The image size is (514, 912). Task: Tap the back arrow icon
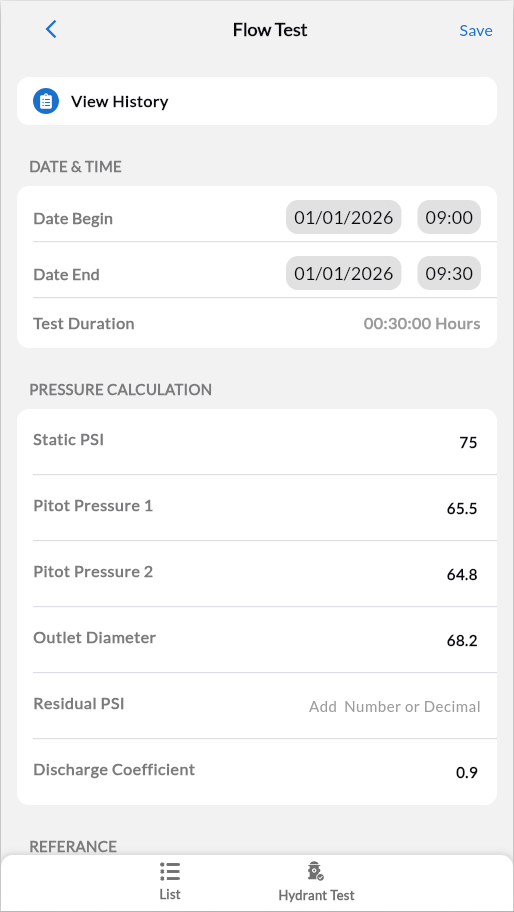pyautogui.click(x=51, y=30)
